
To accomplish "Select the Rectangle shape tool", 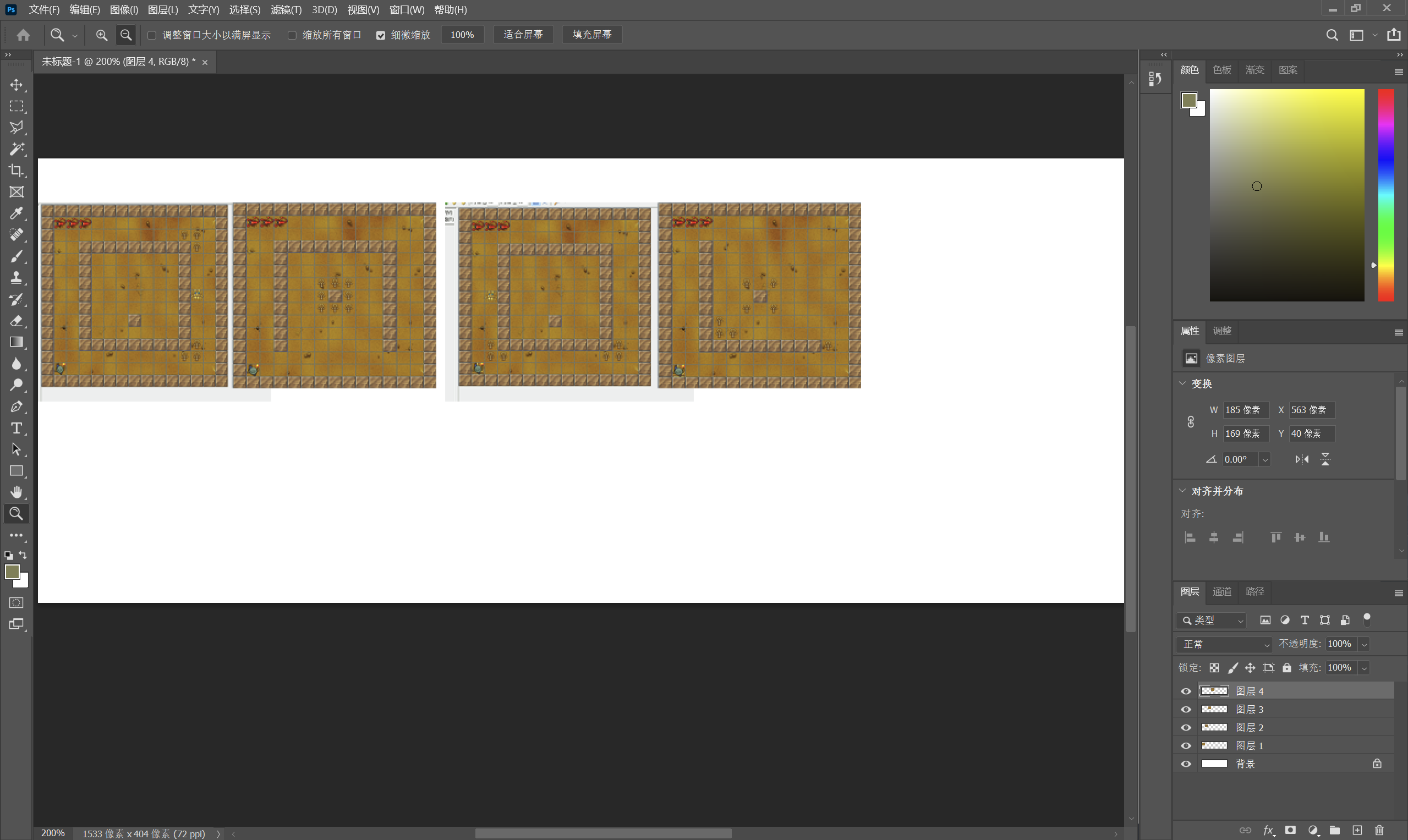I will point(17,471).
